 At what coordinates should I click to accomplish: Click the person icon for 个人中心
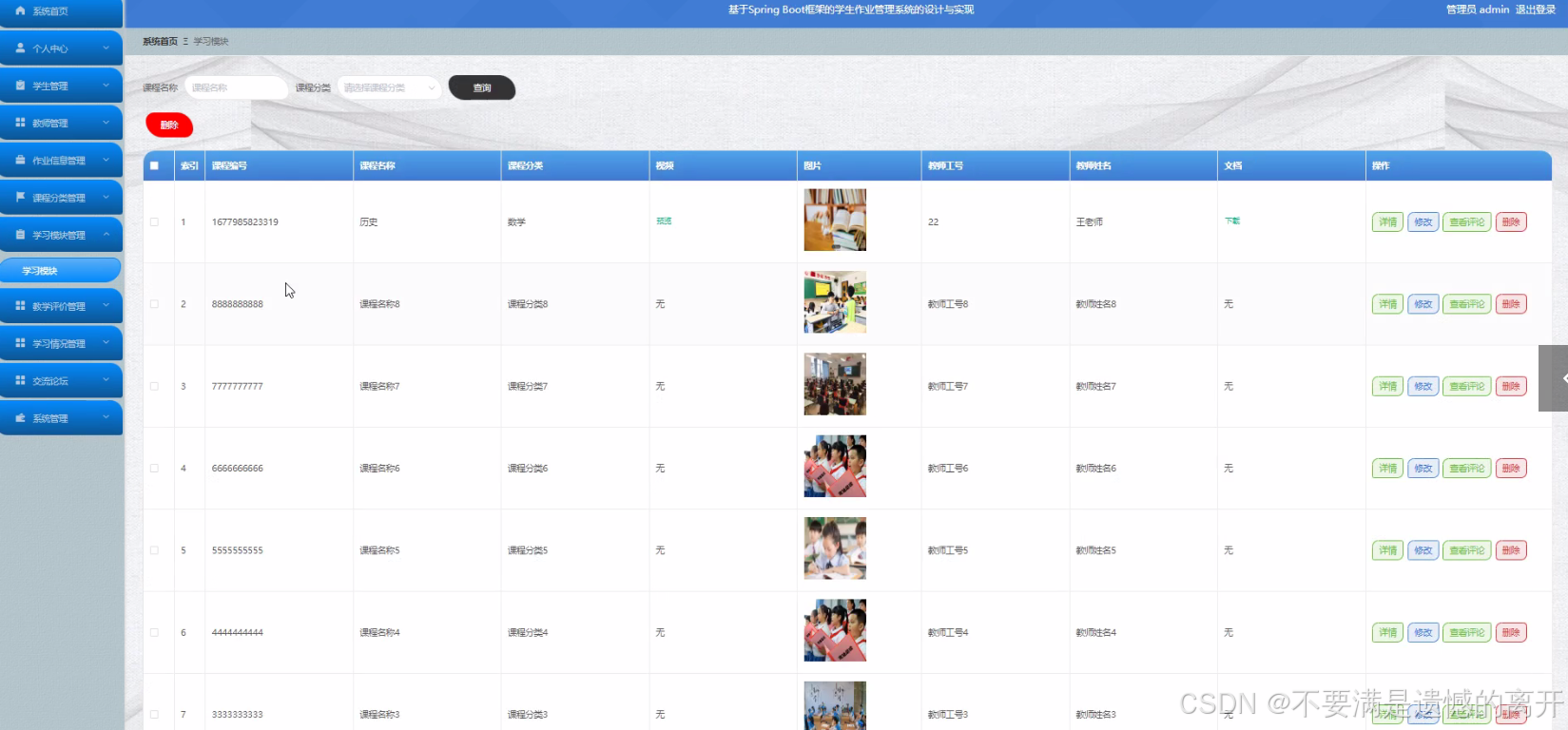[x=20, y=48]
